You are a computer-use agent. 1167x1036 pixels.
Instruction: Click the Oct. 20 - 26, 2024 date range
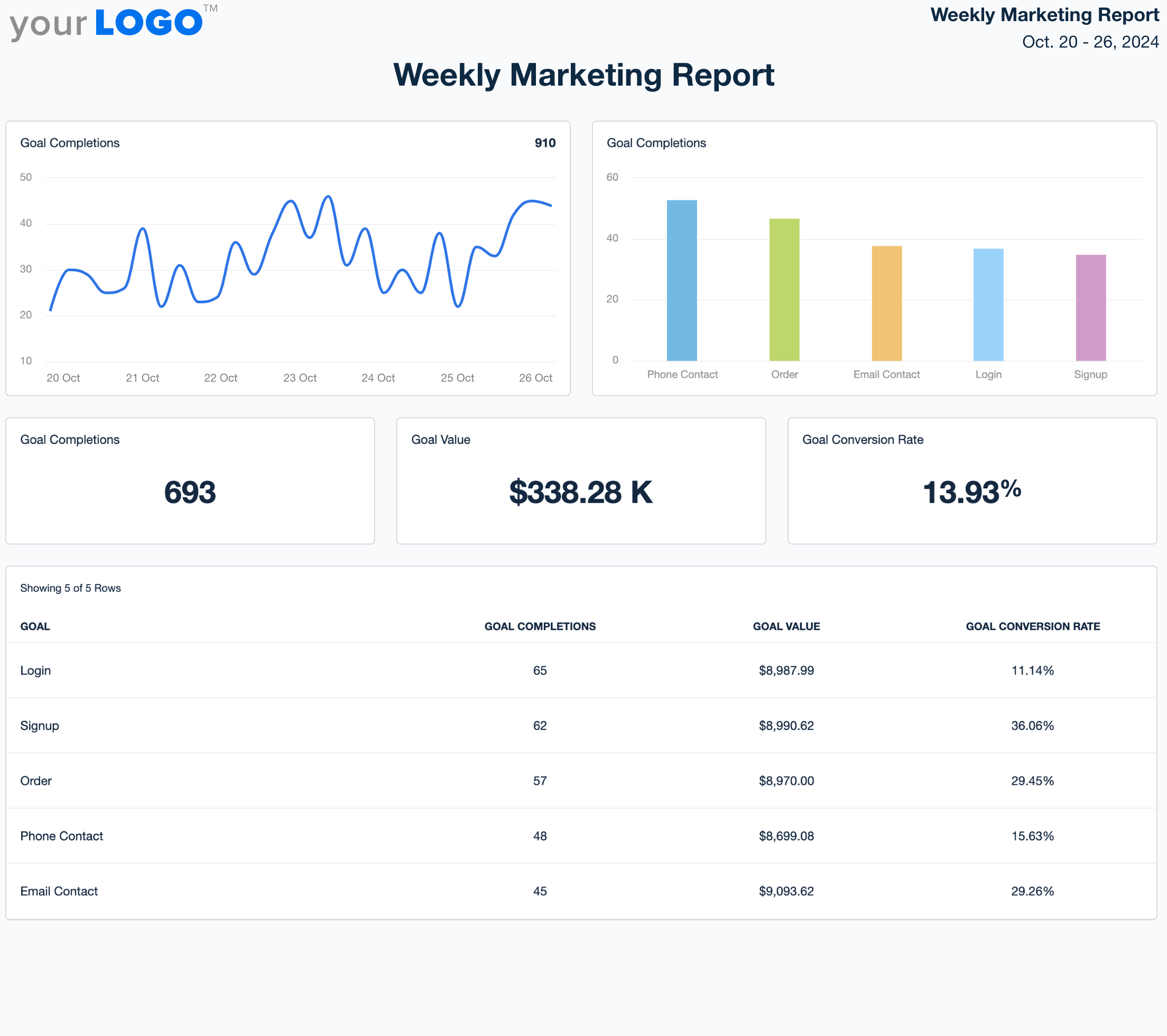(x=1090, y=42)
